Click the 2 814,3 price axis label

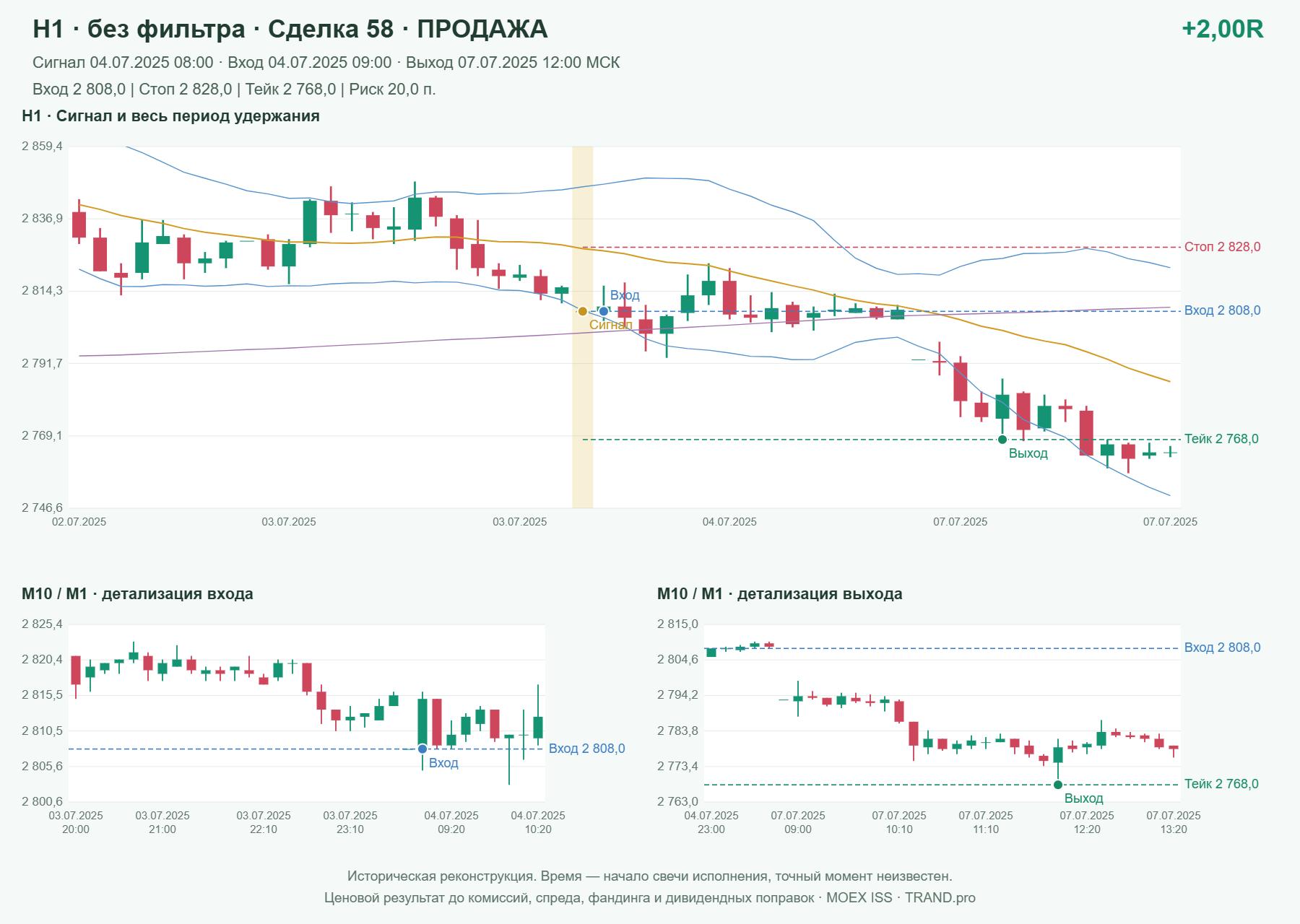42,291
